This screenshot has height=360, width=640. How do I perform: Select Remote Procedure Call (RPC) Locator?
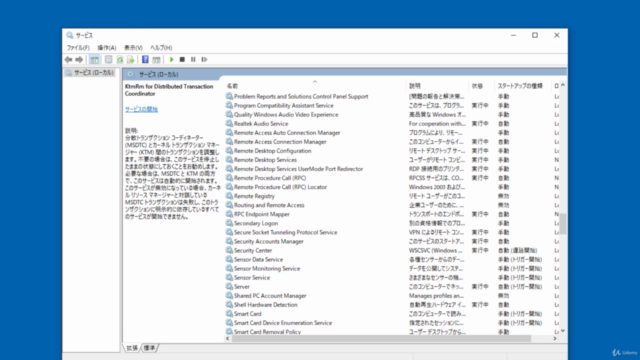(280, 187)
